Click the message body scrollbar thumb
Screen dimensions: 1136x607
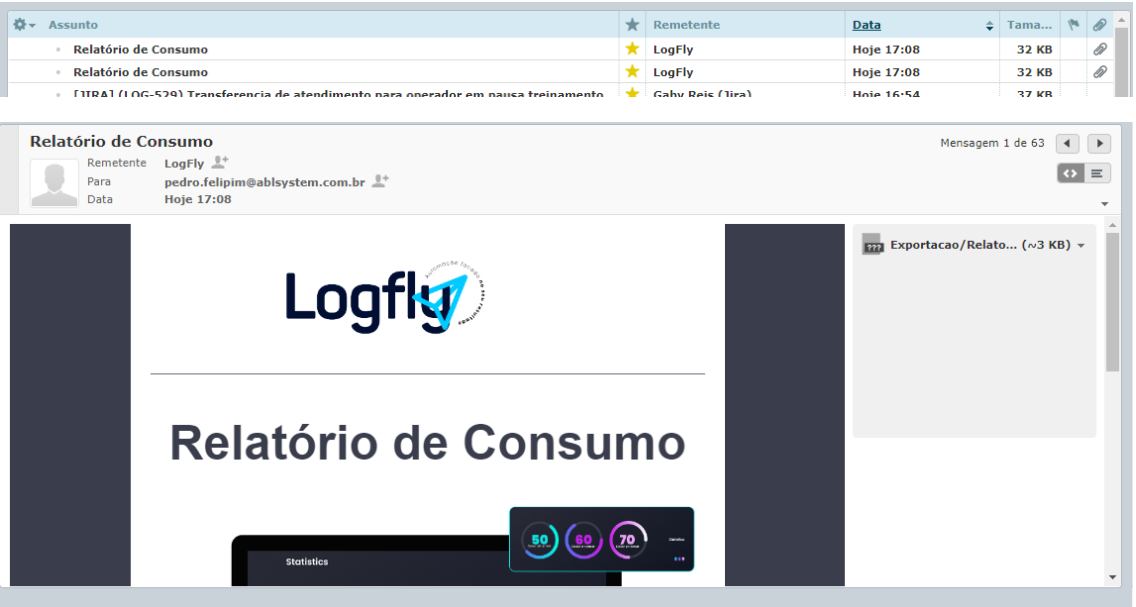[1112, 303]
